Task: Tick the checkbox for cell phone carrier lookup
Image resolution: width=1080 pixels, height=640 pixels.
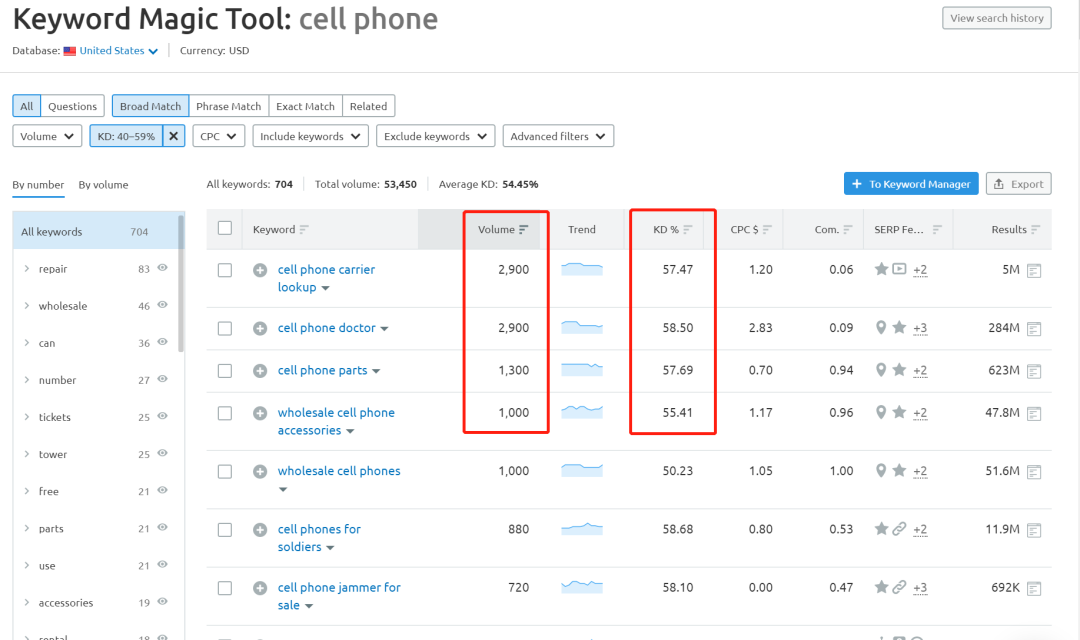Action: click(x=225, y=270)
